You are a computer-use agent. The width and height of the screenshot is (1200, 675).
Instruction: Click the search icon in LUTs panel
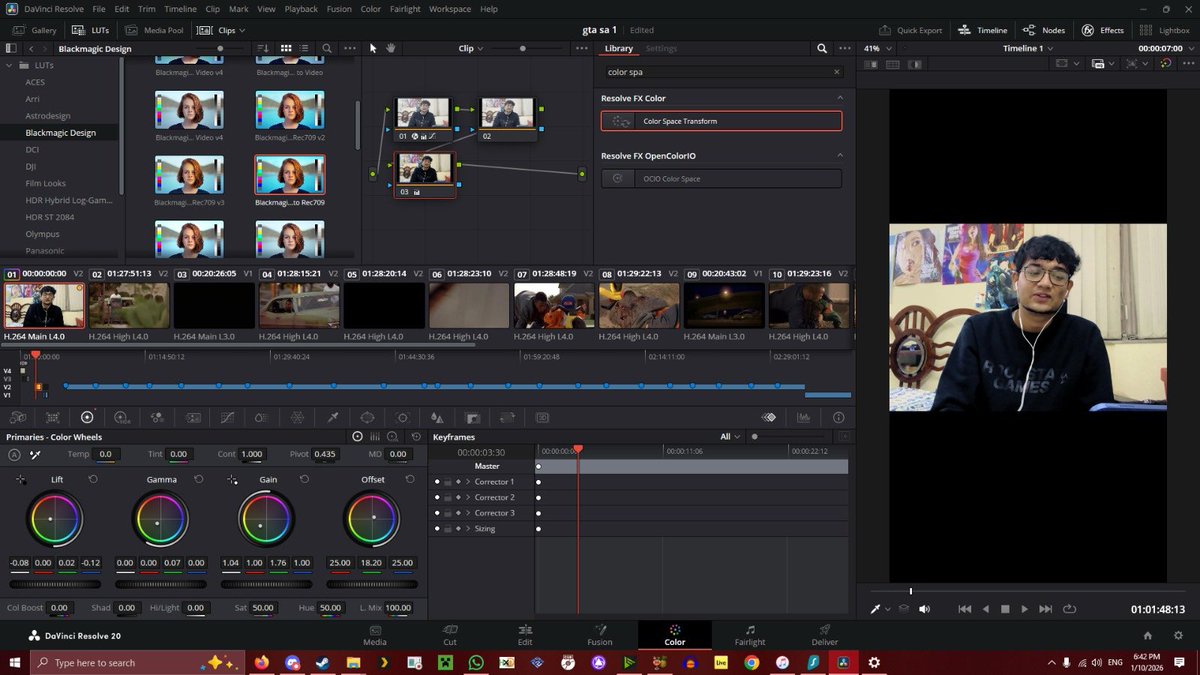point(327,48)
